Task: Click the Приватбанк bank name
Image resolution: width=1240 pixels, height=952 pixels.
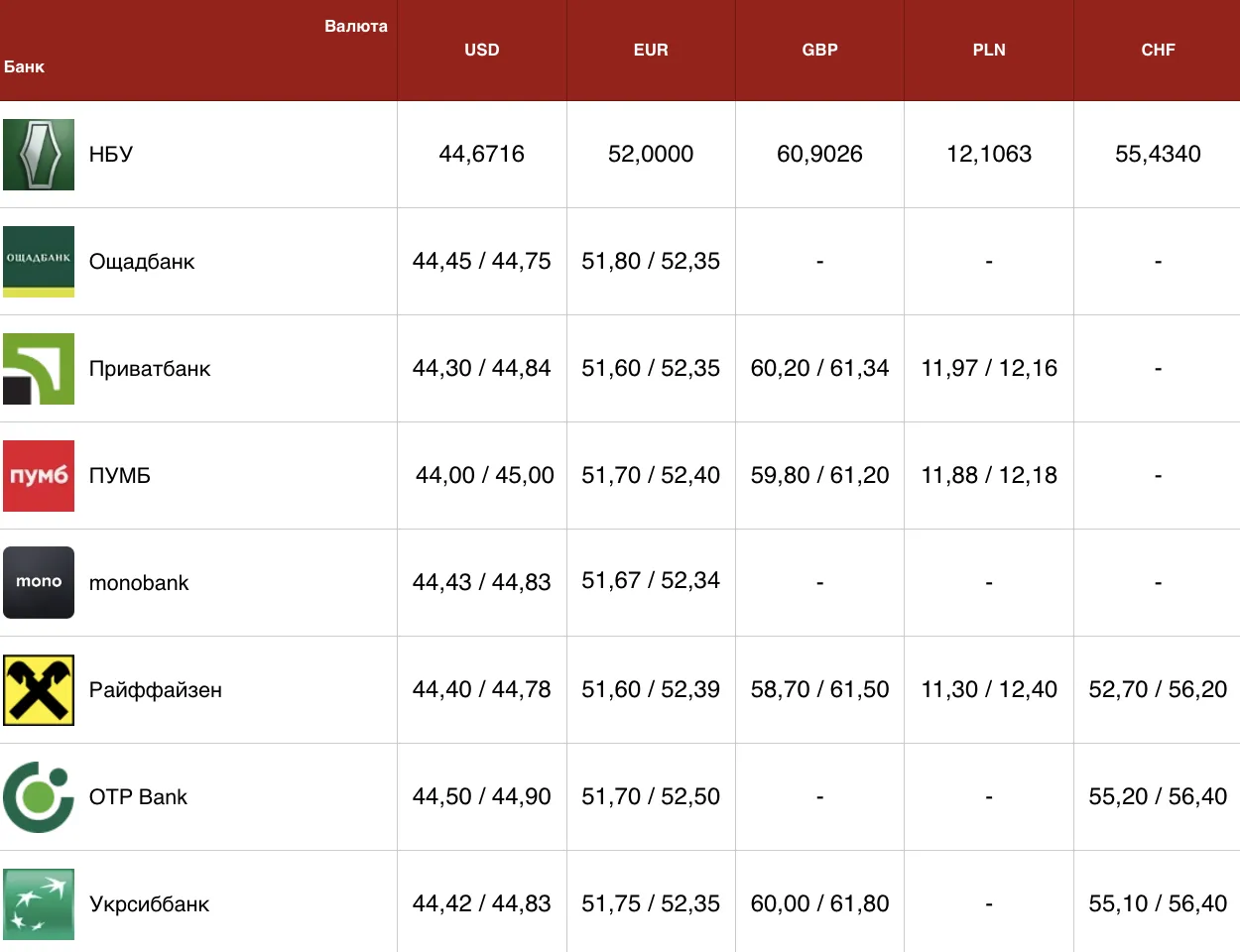Action: [x=150, y=369]
